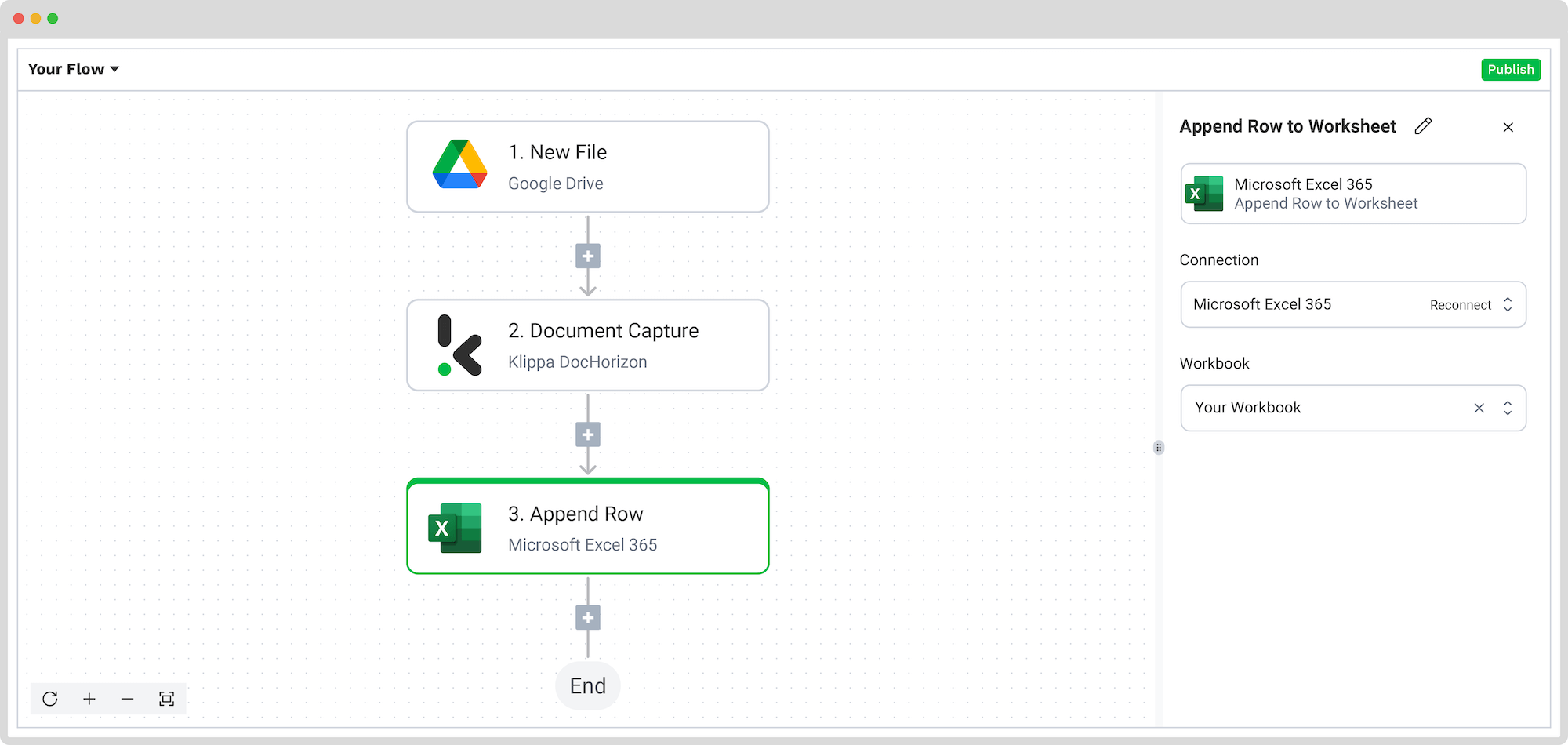Add step after Document Capture node
The image size is (1568, 745).
(x=588, y=434)
